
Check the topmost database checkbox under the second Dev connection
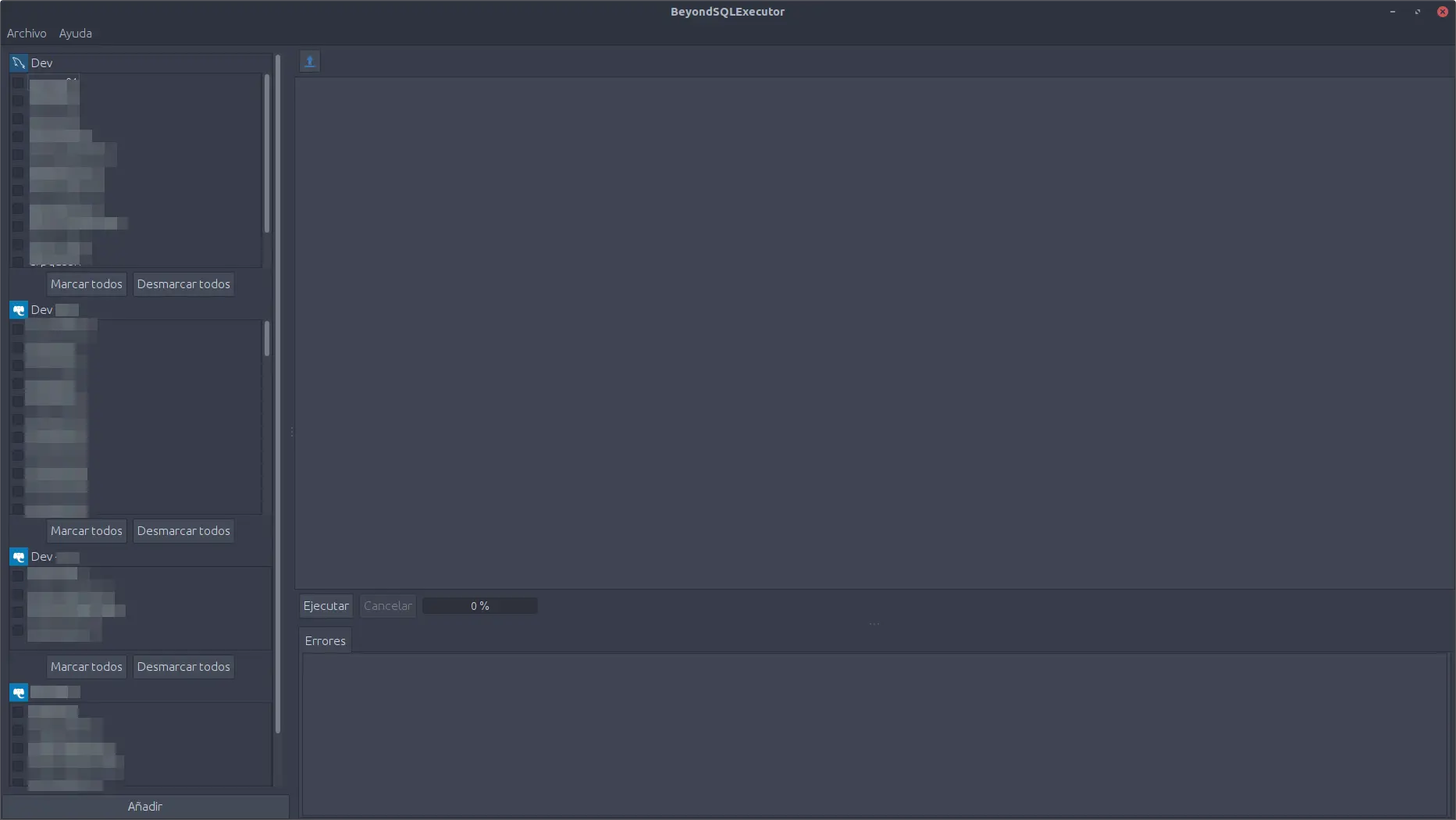(18, 330)
